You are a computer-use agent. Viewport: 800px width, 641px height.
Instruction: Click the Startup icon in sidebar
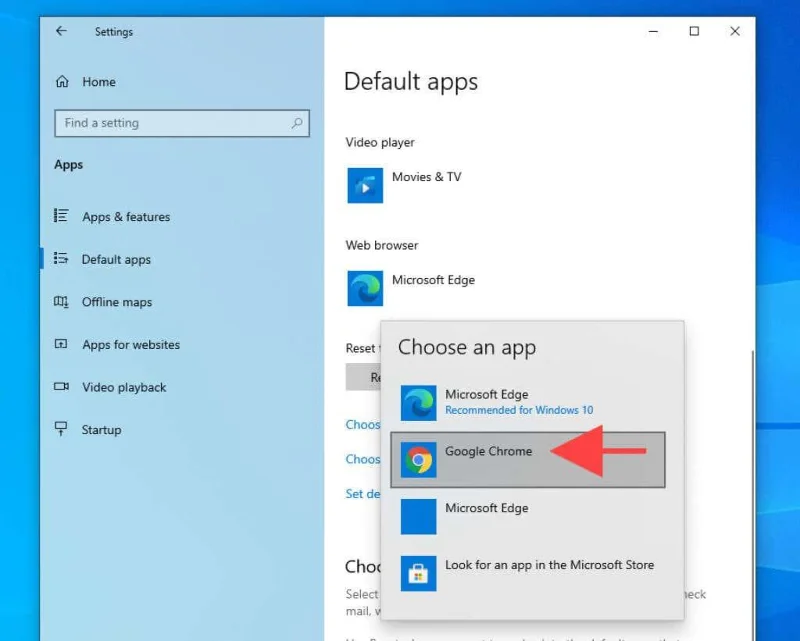[61, 429]
